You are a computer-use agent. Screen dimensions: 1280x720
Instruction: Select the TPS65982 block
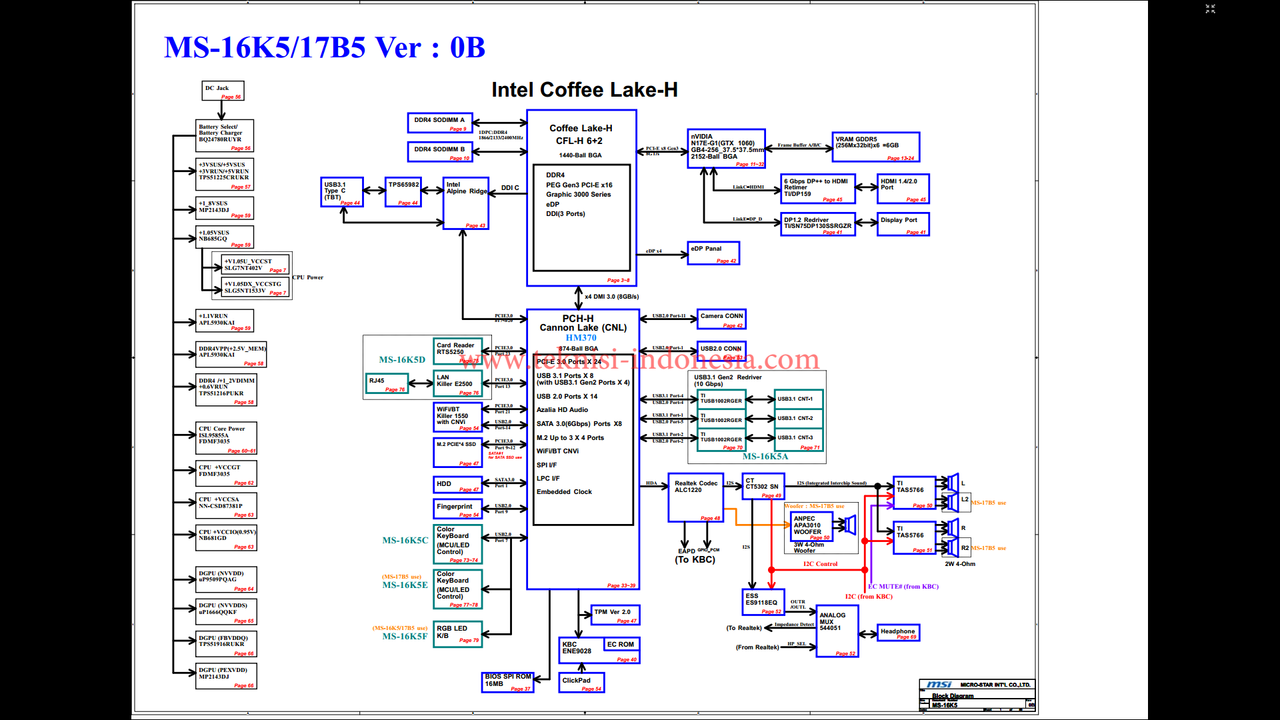tap(404, 192)
